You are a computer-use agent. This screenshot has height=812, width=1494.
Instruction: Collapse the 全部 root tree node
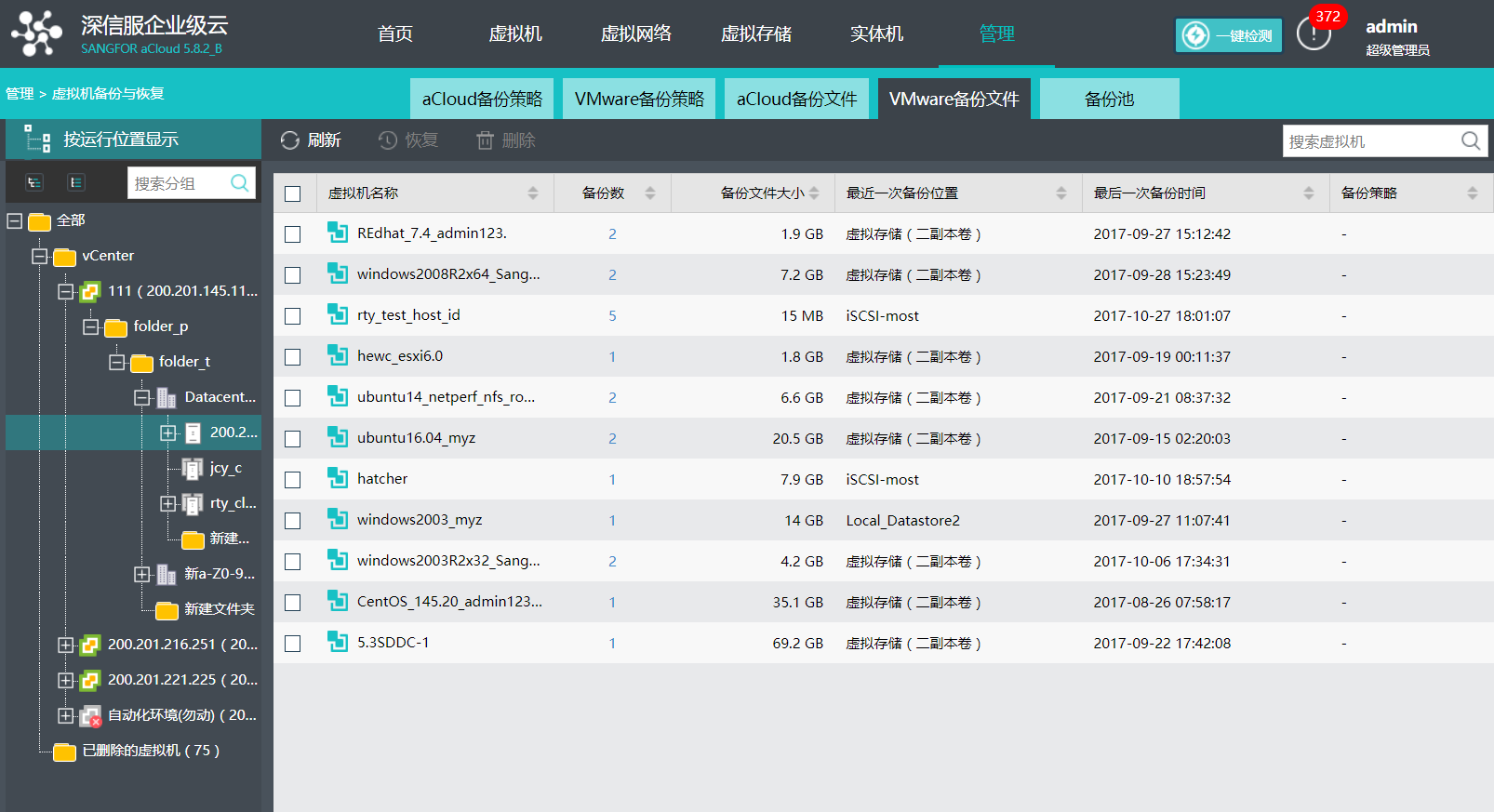14,220
